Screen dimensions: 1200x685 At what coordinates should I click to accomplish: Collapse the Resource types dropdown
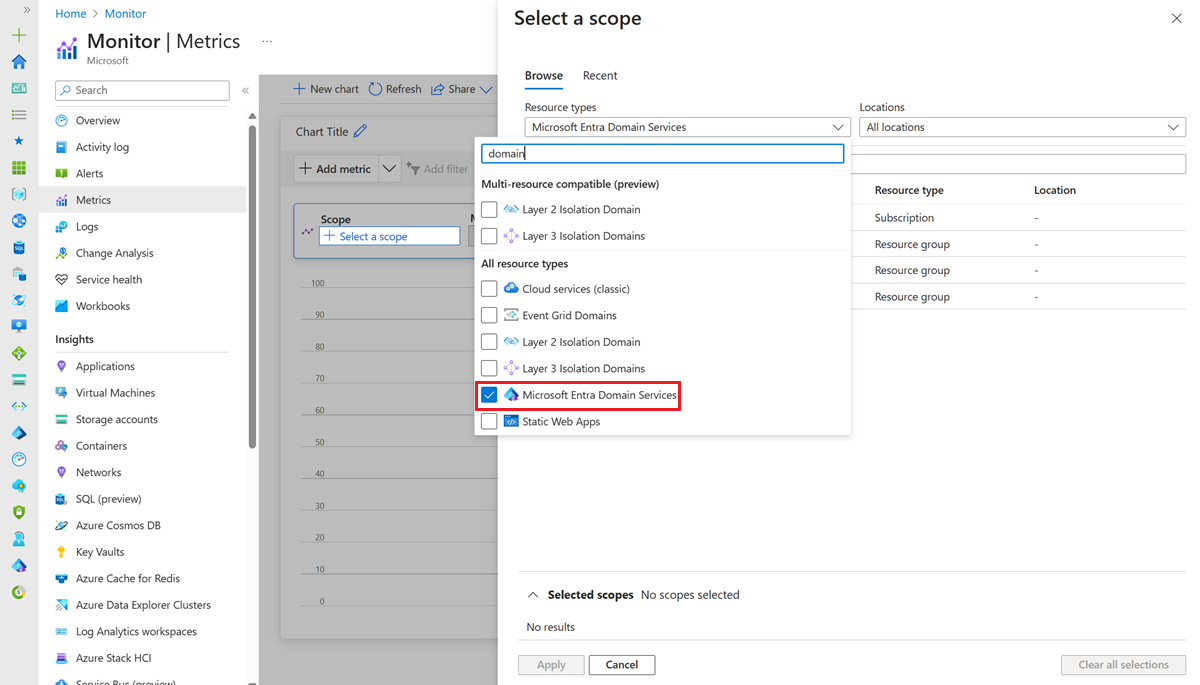[x=838, y=127]
